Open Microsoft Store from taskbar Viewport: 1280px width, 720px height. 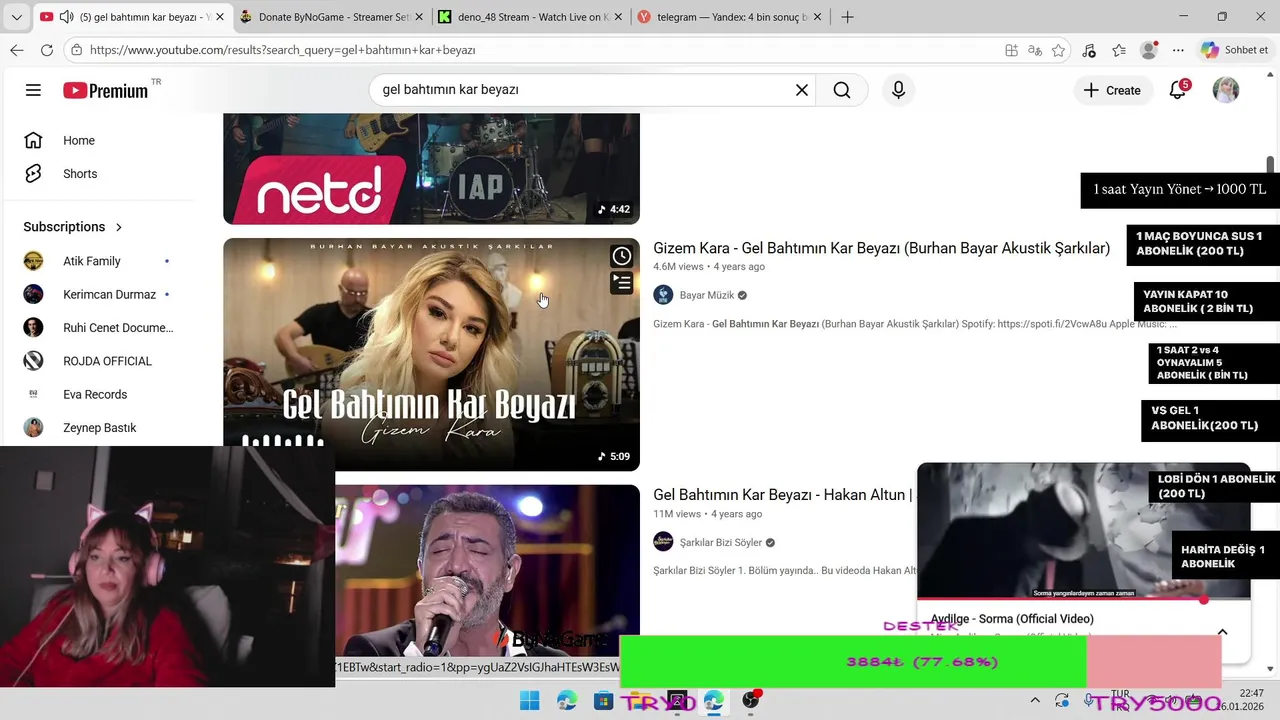[603, 701]
